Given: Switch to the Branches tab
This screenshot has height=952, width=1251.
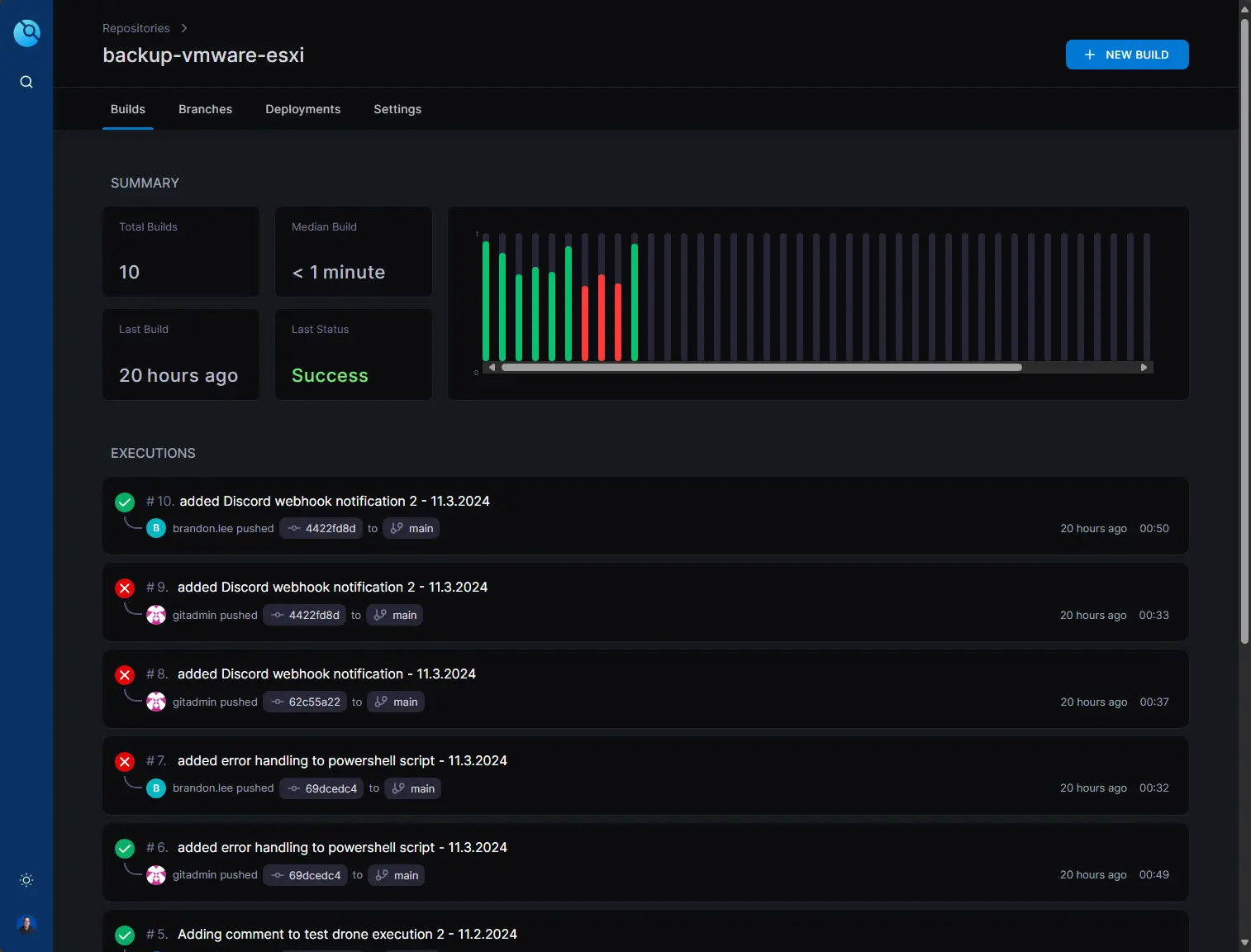Looking at the screenshot, I should pyautogui.click(x=205, y=109).
